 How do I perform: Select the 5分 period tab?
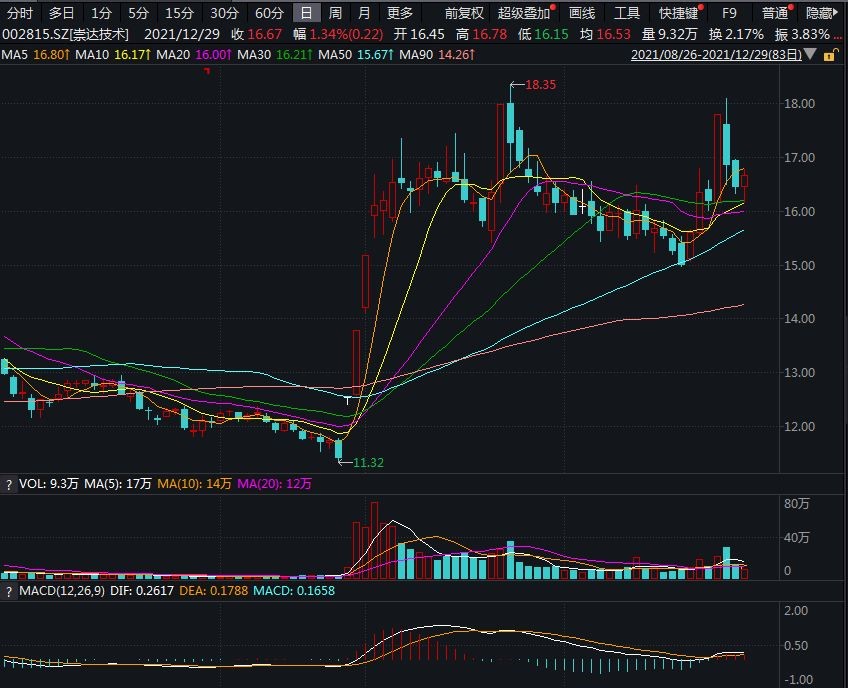coord(138,13)
